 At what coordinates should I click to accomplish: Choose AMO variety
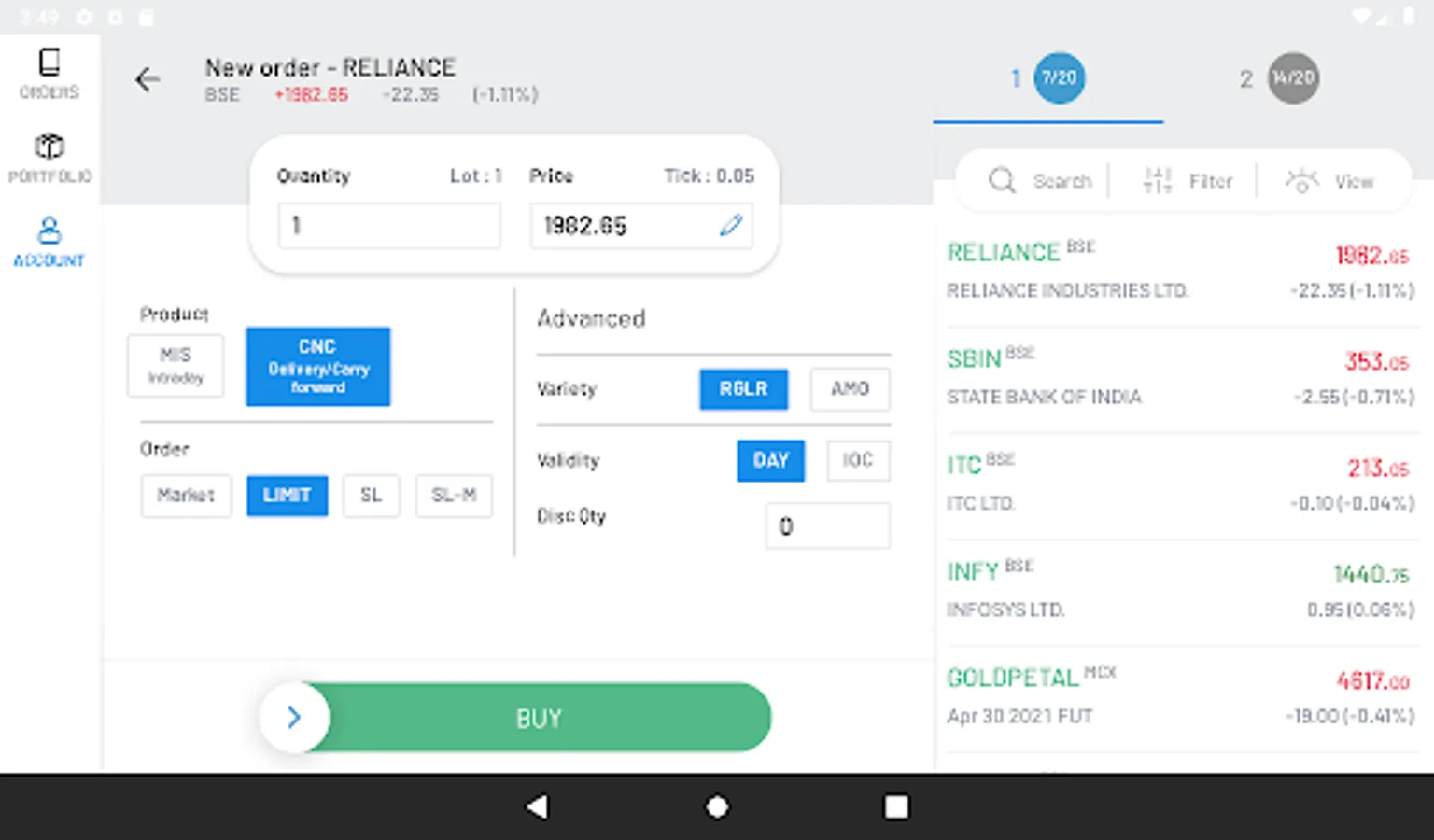coord(850,388)
